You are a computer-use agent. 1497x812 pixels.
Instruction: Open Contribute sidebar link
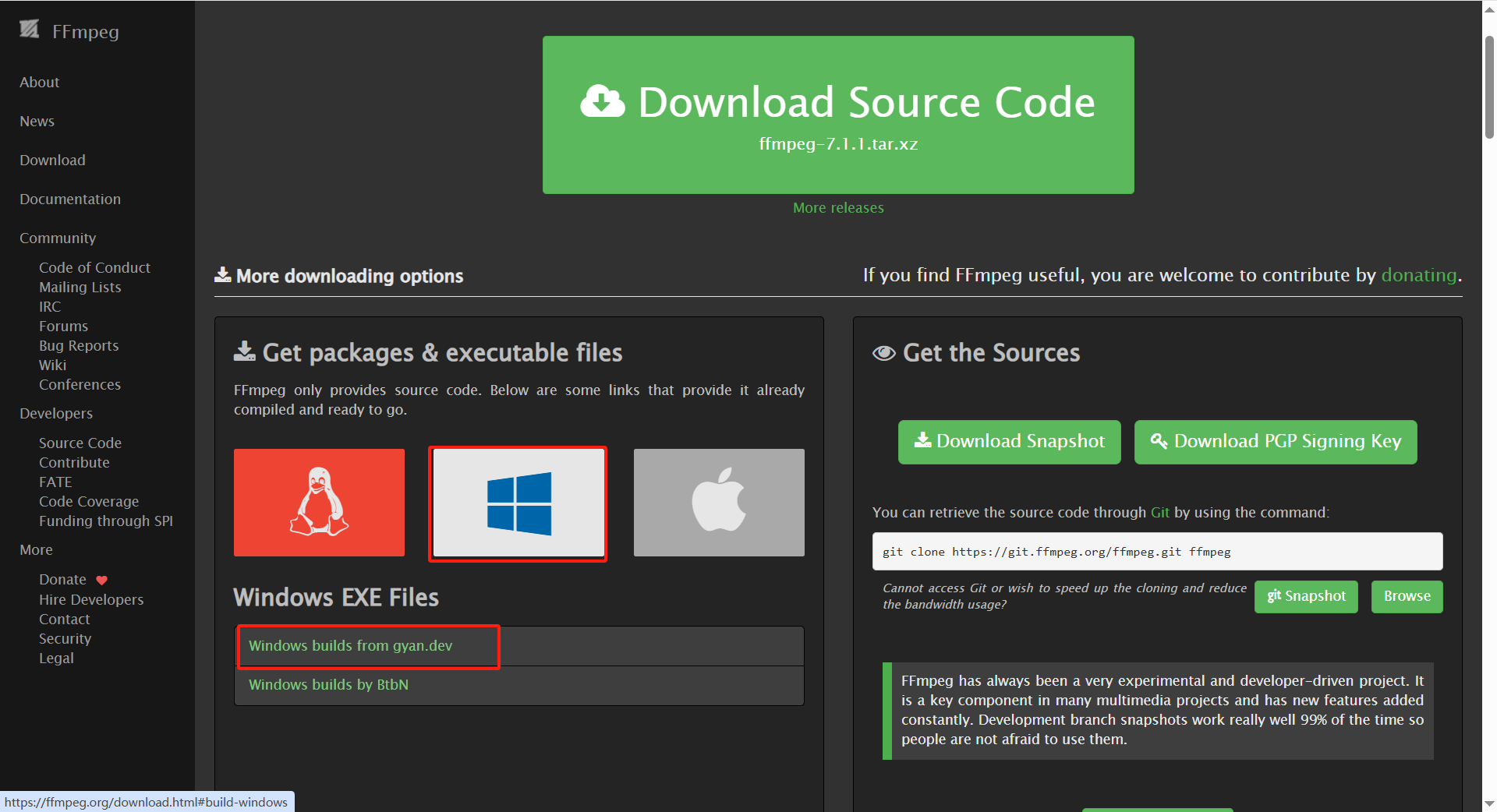pos(74,463)
